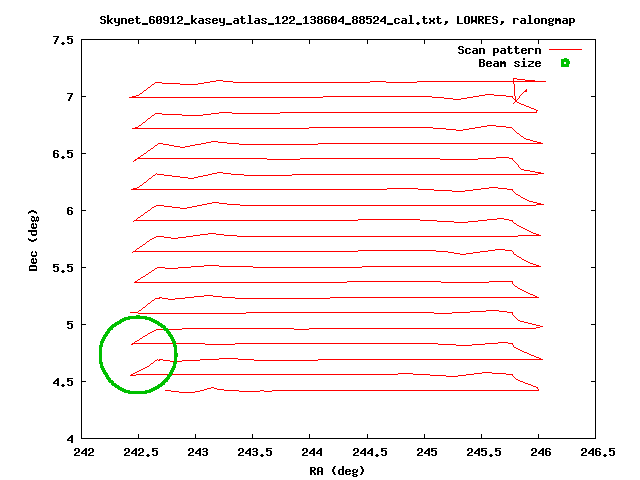640x480 pixels.
Task: Click the 'RA (deg)' x-axis label
Action: click(x=337, y=471)
